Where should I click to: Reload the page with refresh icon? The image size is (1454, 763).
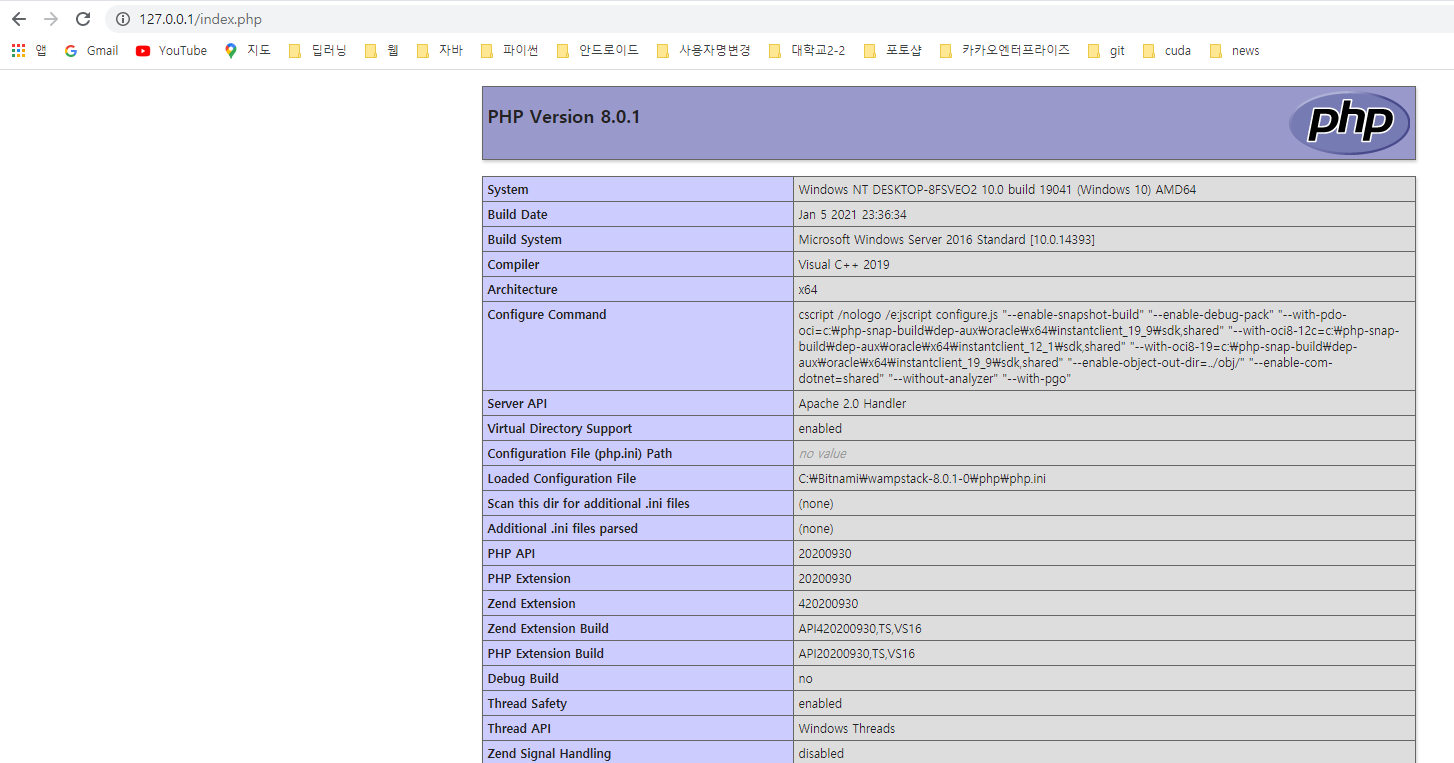click(83, 19)
